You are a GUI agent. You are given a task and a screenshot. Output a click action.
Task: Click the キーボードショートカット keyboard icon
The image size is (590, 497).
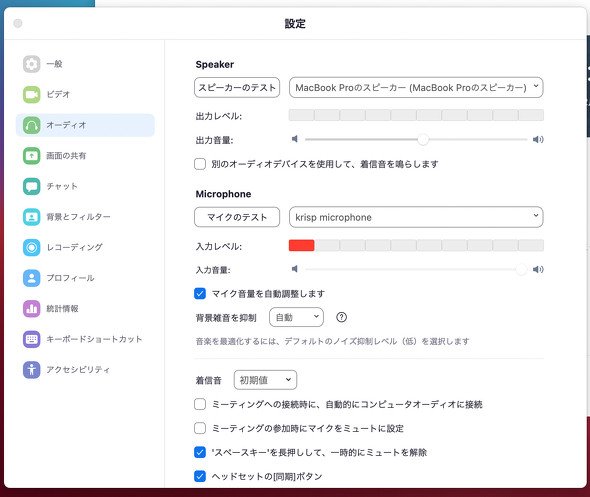[x=32, y=339]
